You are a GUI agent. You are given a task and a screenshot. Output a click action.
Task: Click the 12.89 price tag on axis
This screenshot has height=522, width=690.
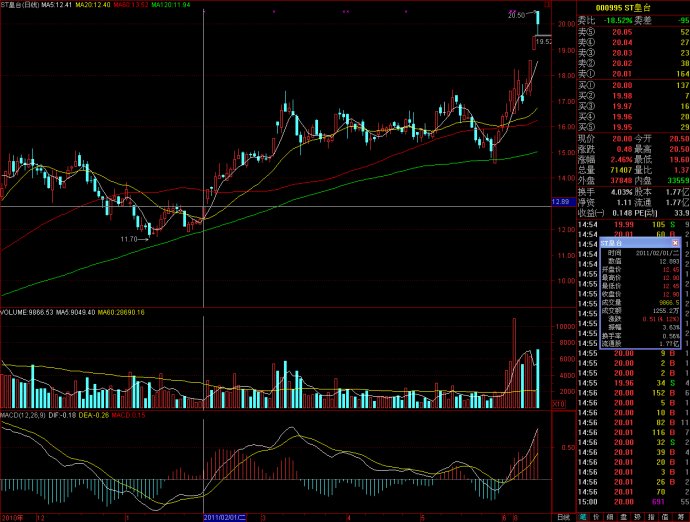(561, 201)
